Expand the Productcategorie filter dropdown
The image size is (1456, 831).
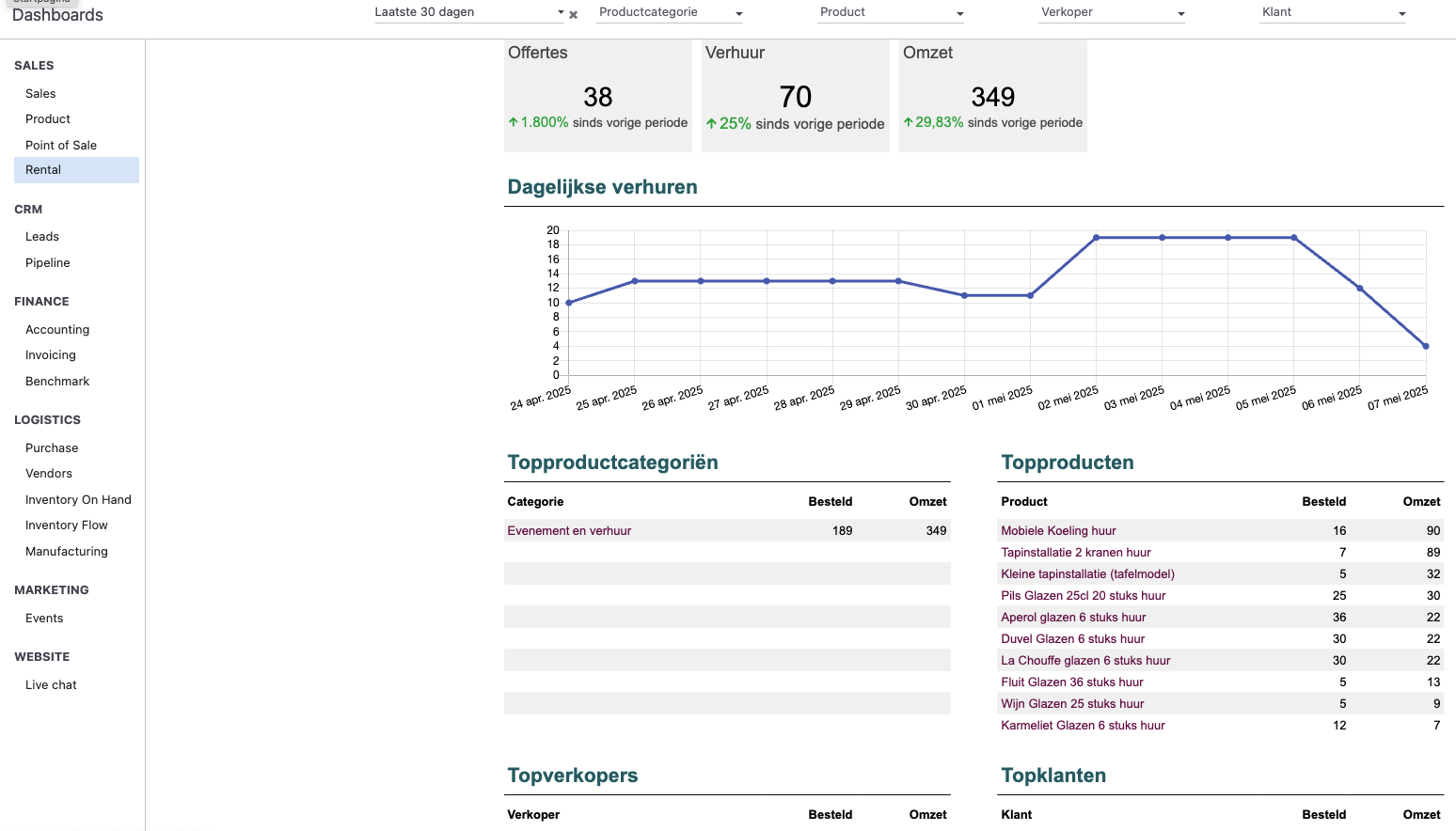671,12
